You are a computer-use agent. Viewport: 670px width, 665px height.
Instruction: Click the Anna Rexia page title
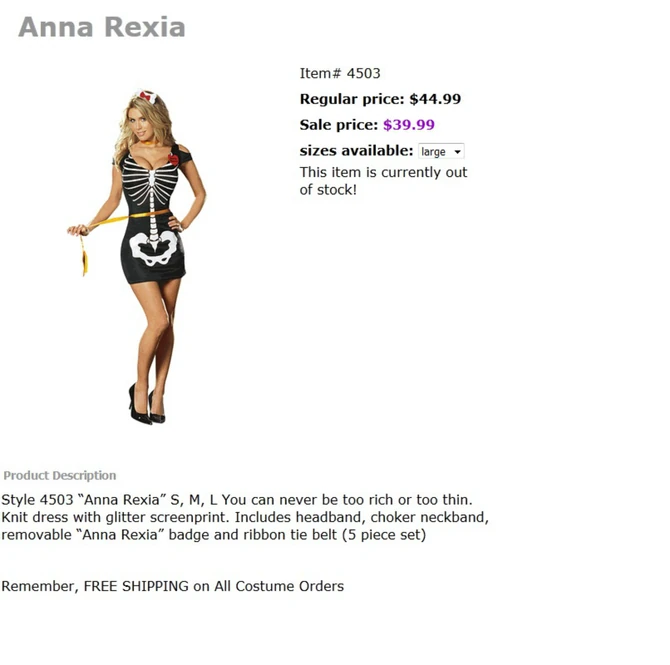coord(101,27)
